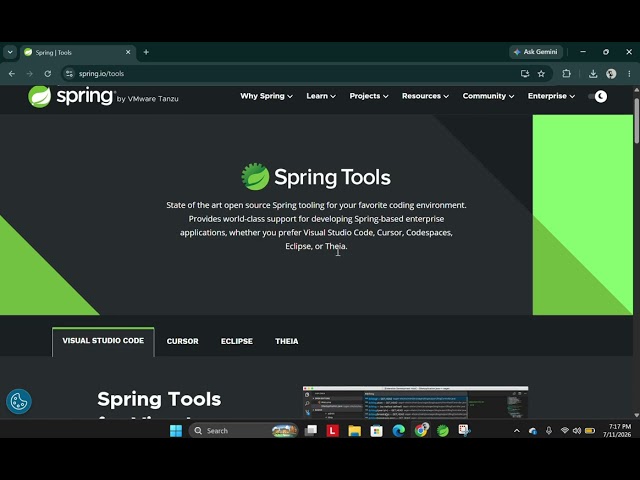Image resolution: width=640 pixels, height=480 pixels.
Task: Expand the Projects menu
Action: (369, 96)
